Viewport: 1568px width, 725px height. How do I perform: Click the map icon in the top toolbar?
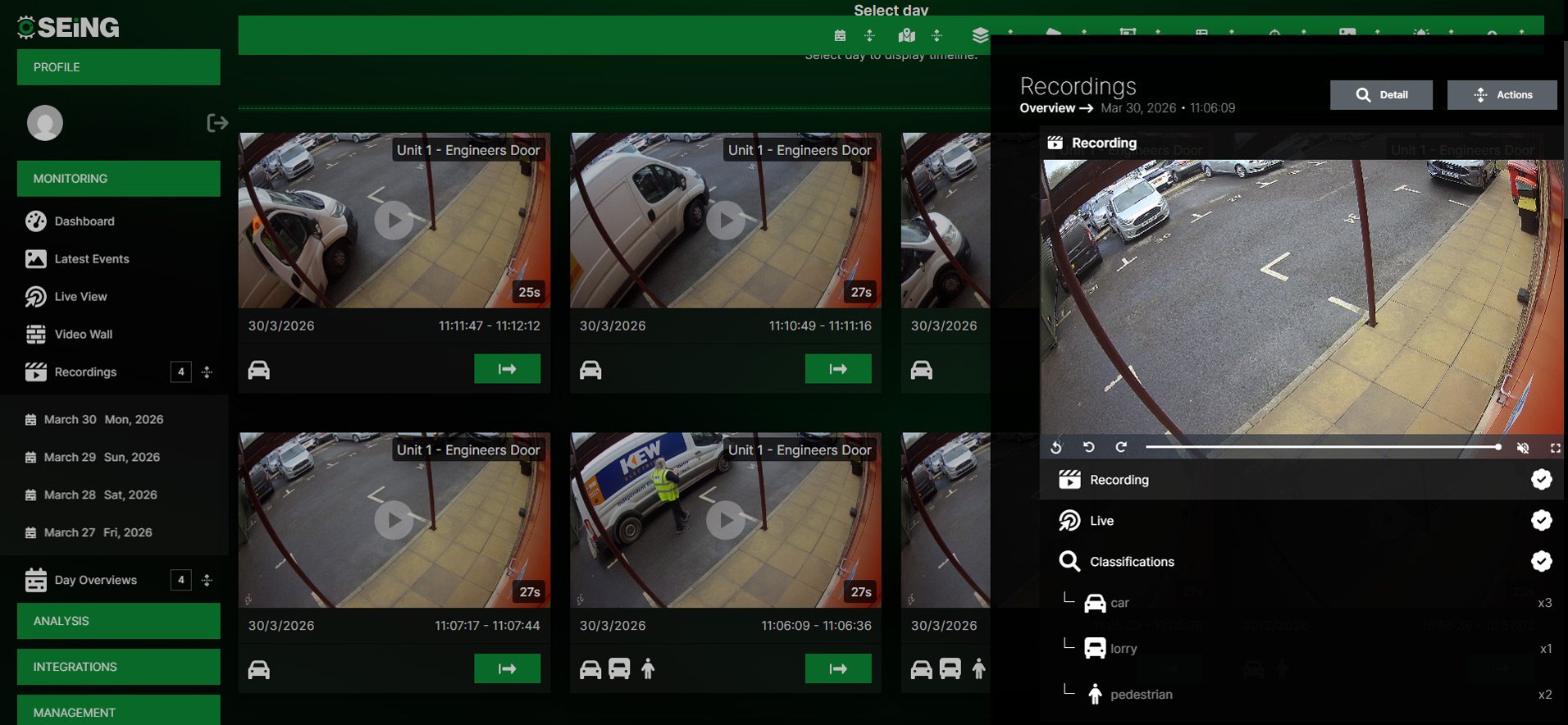click(906, 35)
